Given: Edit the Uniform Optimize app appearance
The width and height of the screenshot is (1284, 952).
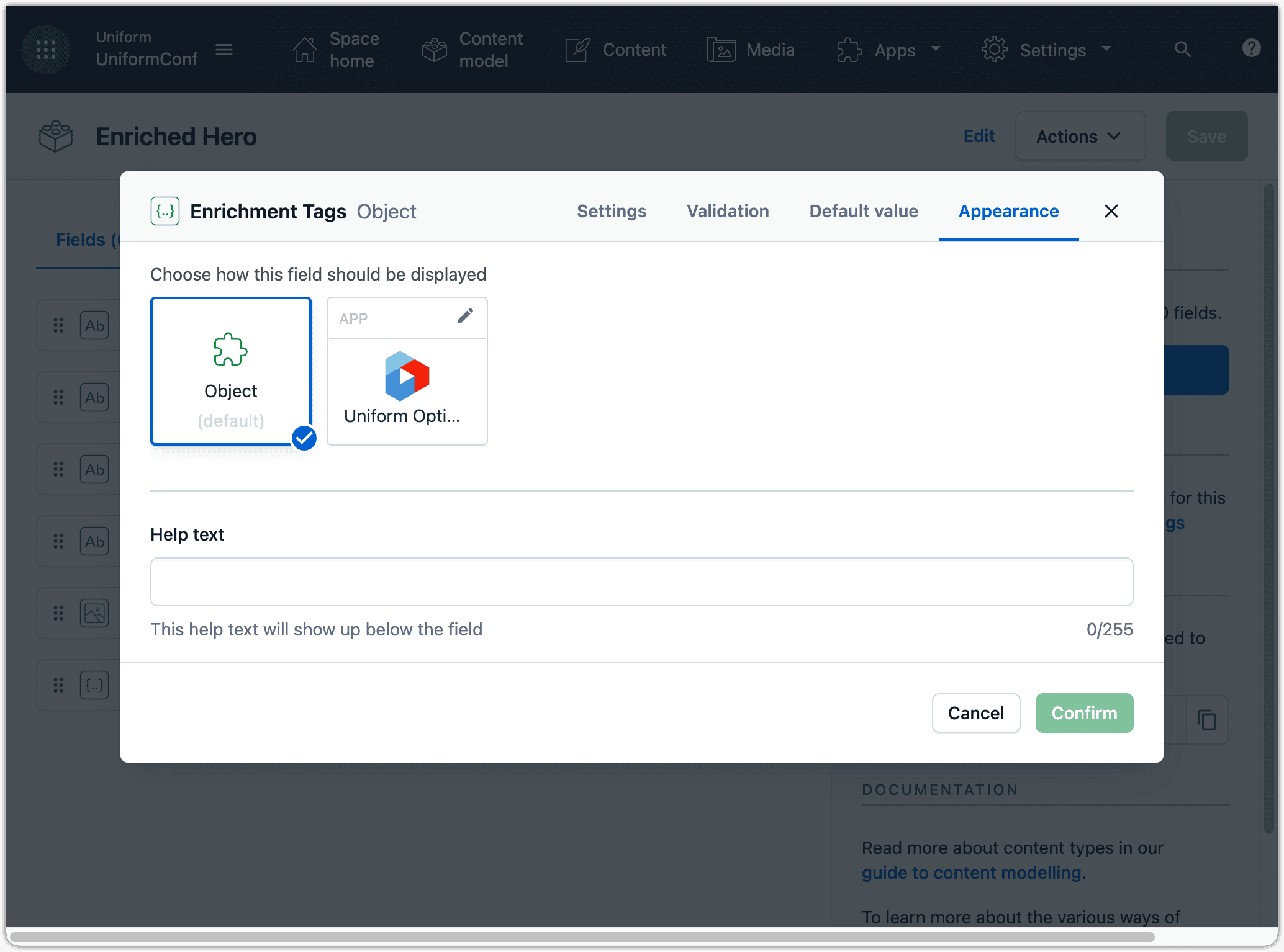Looking at the screenshot, I should (x=466, y=315).
